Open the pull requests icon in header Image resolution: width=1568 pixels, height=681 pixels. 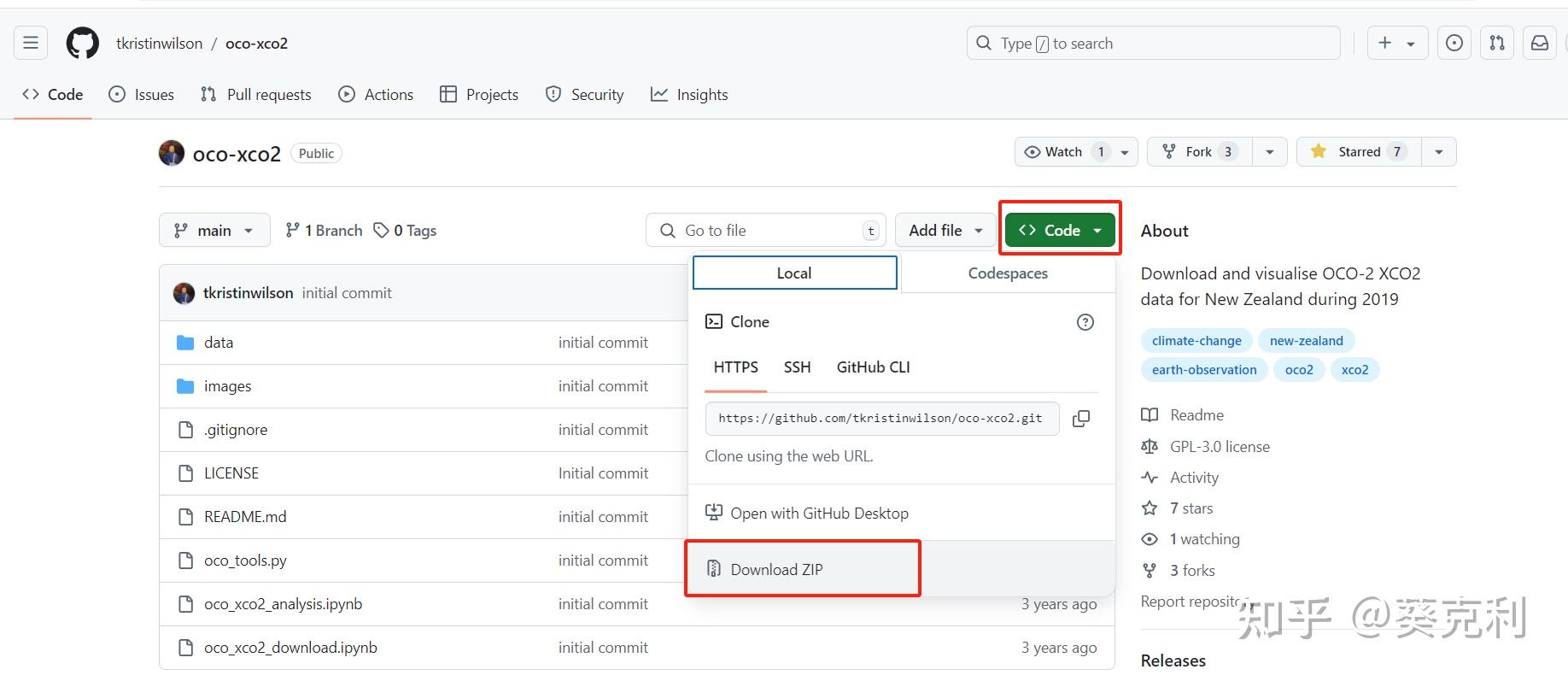[1496, 44]
